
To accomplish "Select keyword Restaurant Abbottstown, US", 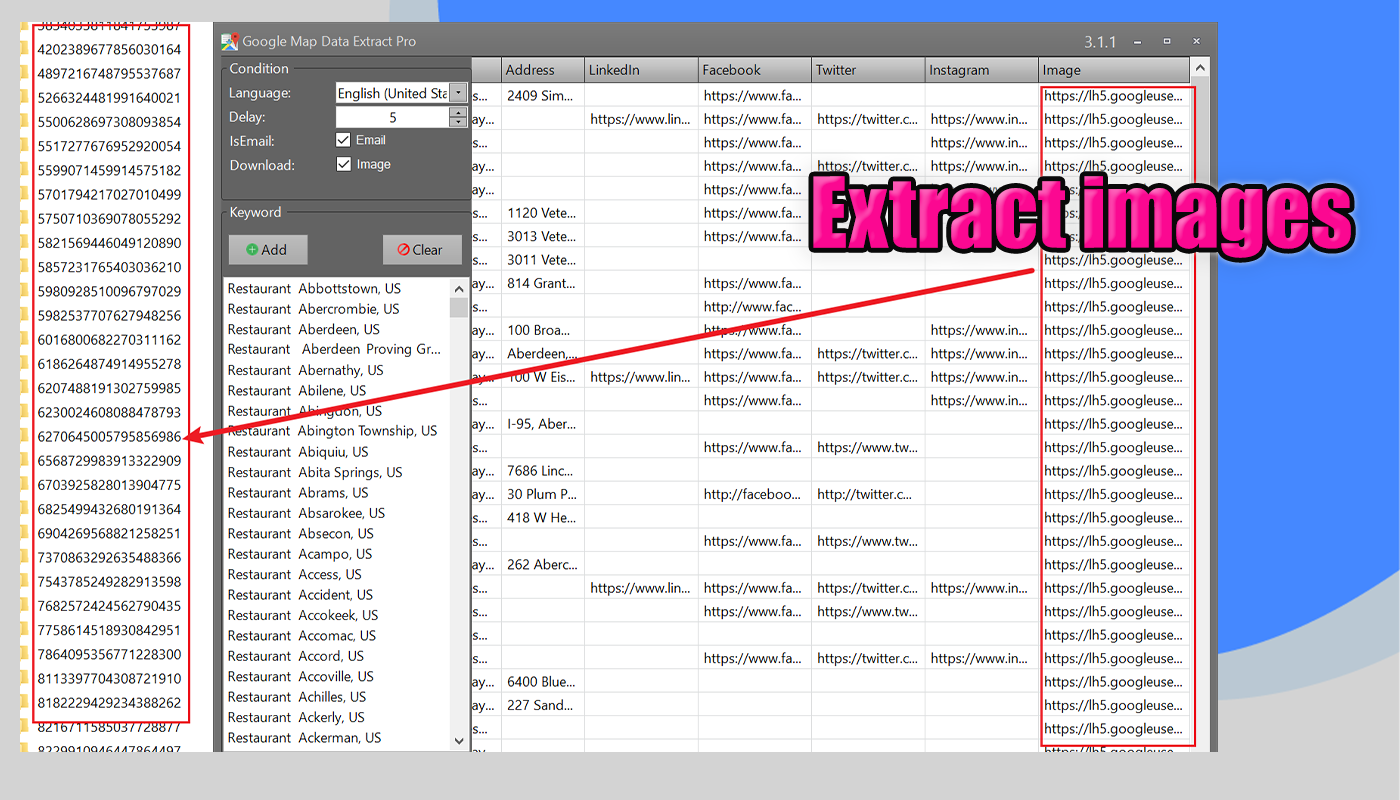I will (314, 288).
